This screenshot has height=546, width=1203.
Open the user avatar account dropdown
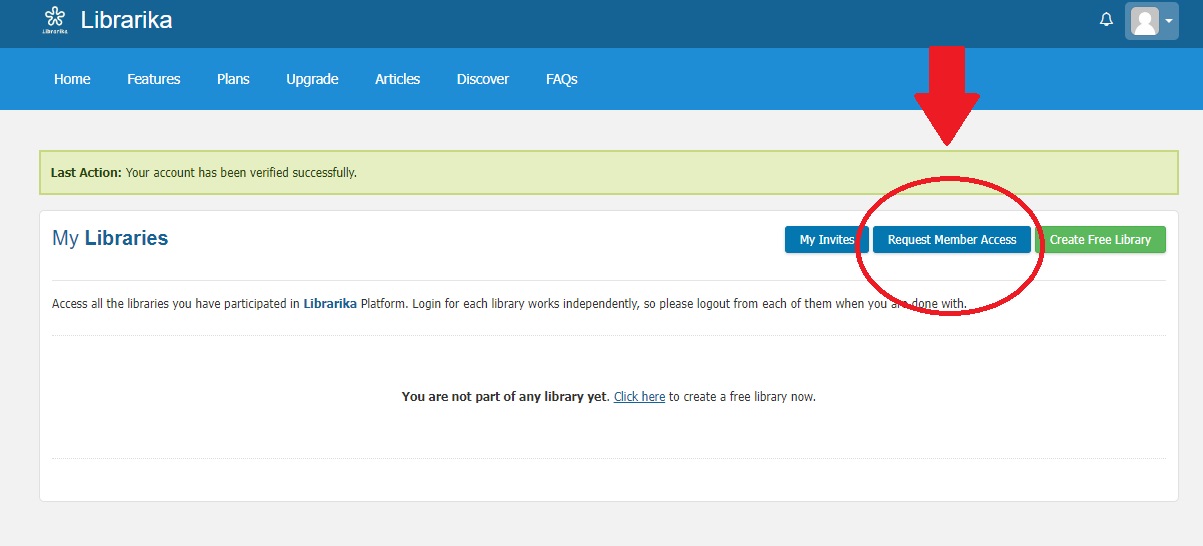[1152, 20]
